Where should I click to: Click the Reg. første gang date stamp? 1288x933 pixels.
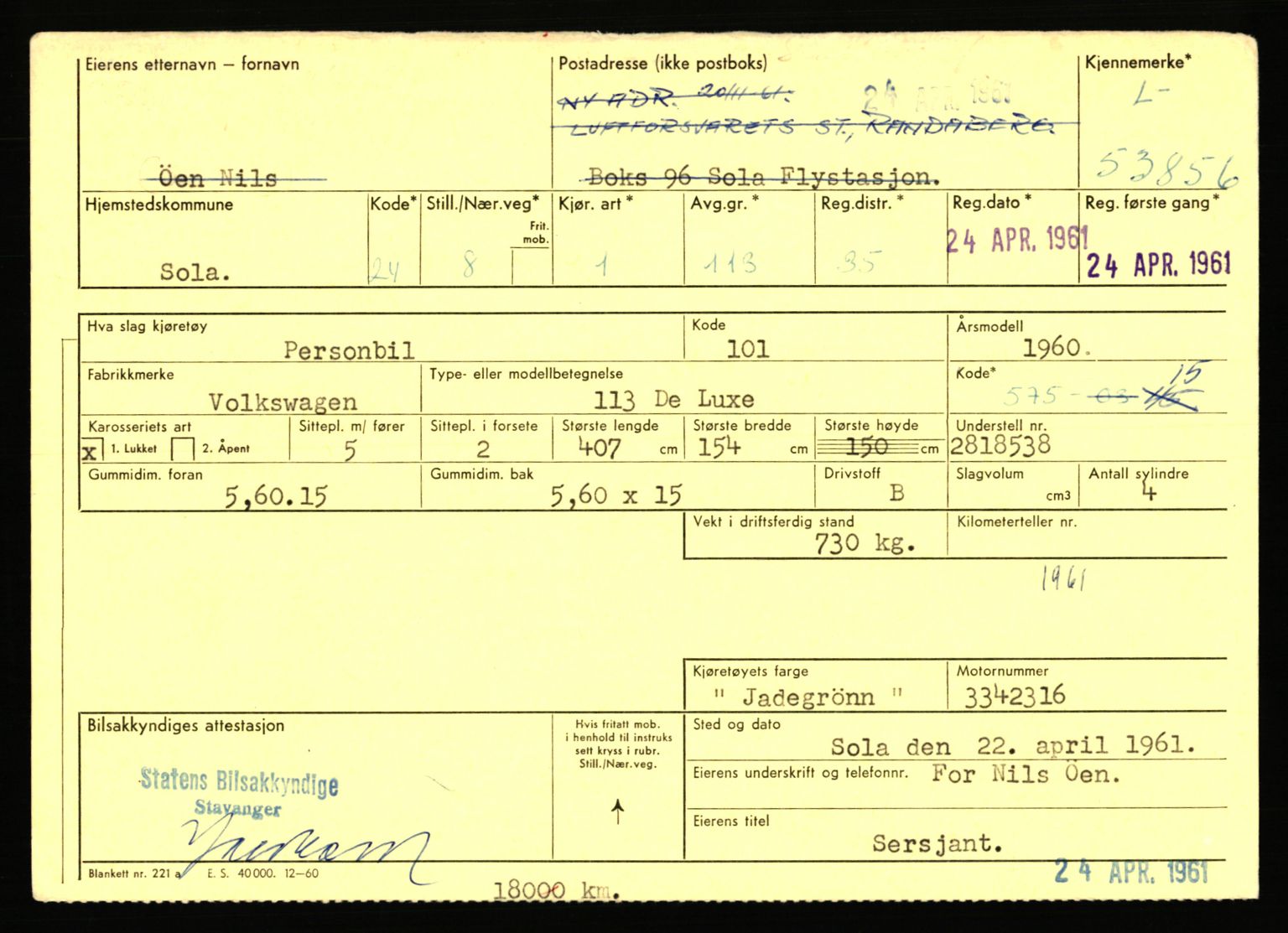[1159, 265]
